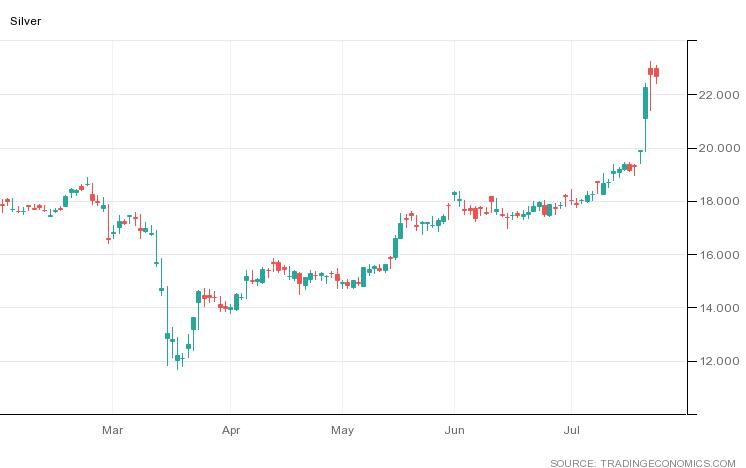Select the 14.000 price level label
The width and height of the screenshot is (746, 468).
click(x=720, y=308)
